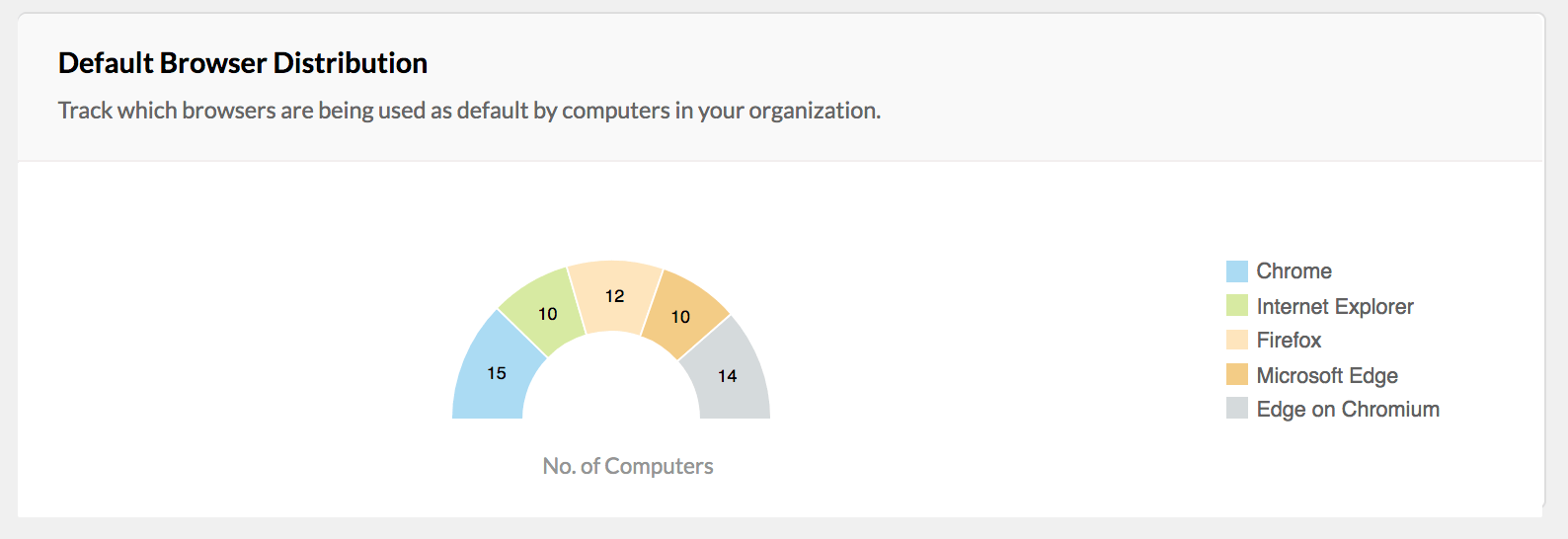Click the Edge on Chromium legend swatch
The width and height of the screenshot is (1568, 539).
(x=1236, y=409)
